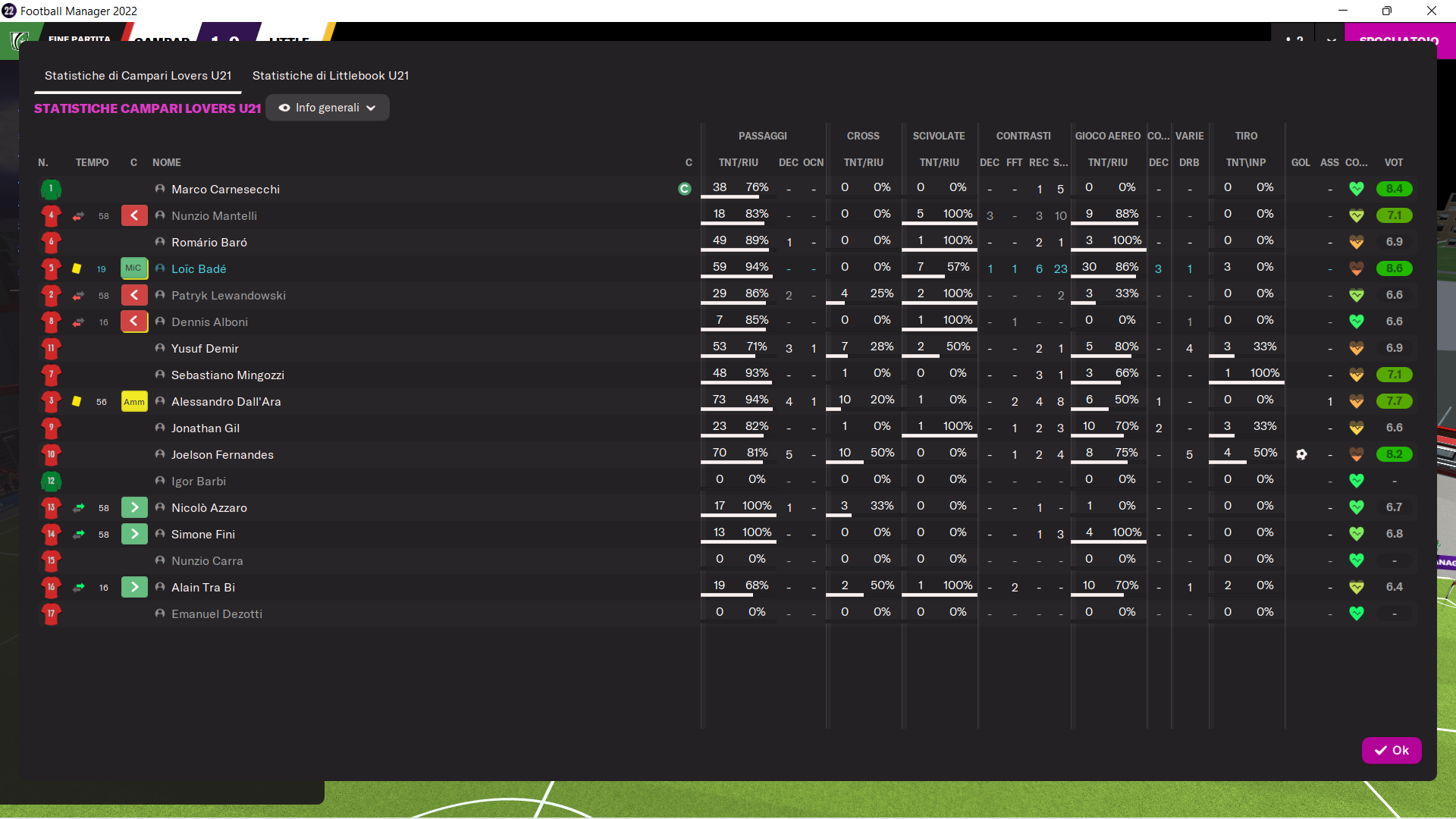Click Marco Carnesecchi's captain badge icon
This screenshot has width=1456, height=819.
(x=684, y=189)
